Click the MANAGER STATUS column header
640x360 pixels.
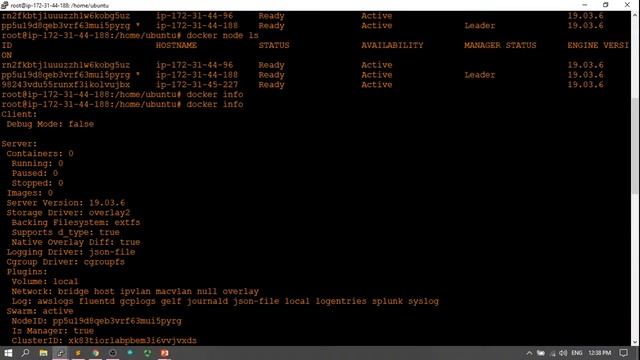tap(500, 45)
